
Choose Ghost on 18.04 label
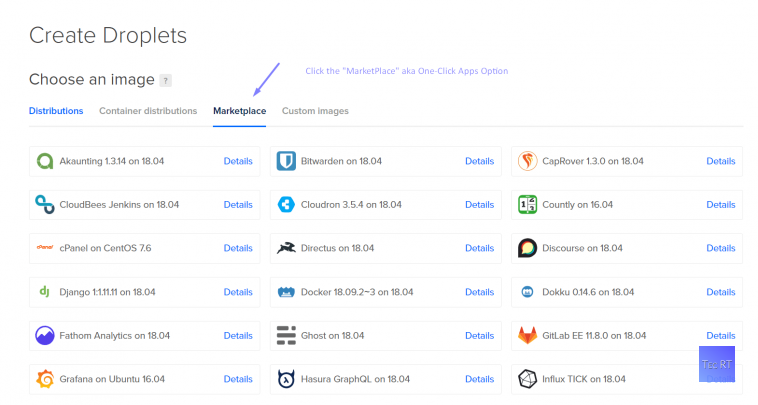(x=332, y=335)
